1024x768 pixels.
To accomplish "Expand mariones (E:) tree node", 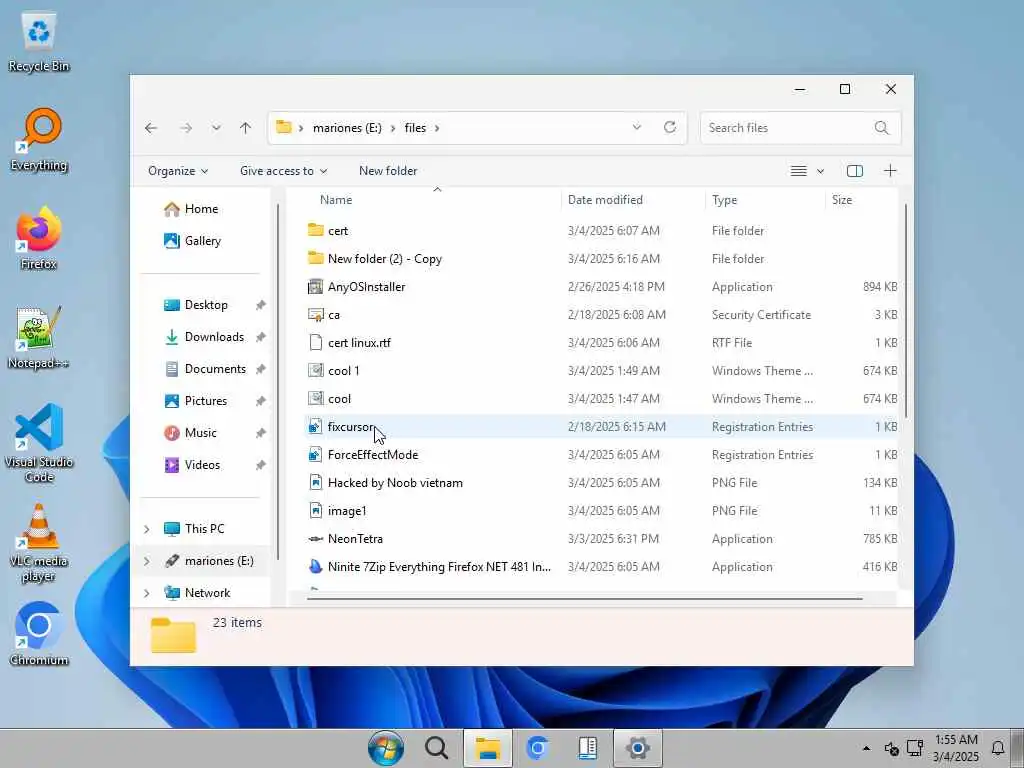I will [147, 561].
